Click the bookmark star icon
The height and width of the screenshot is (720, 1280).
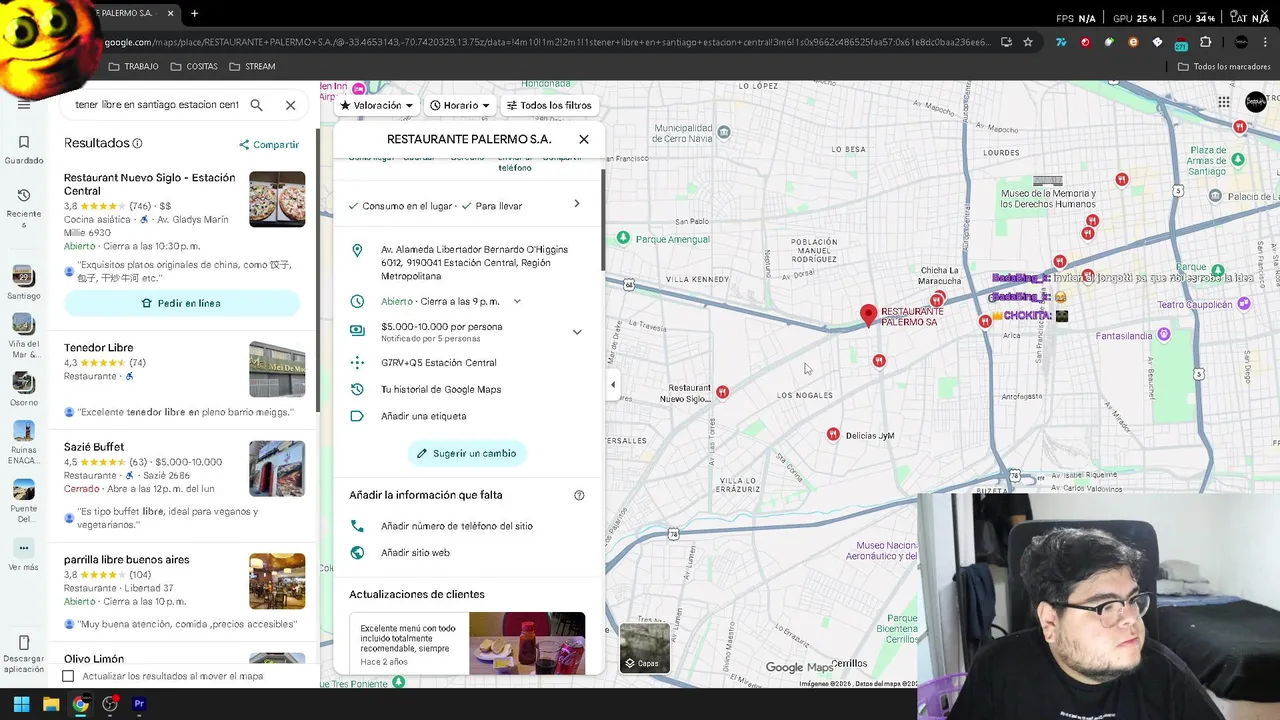[1027, 42]
